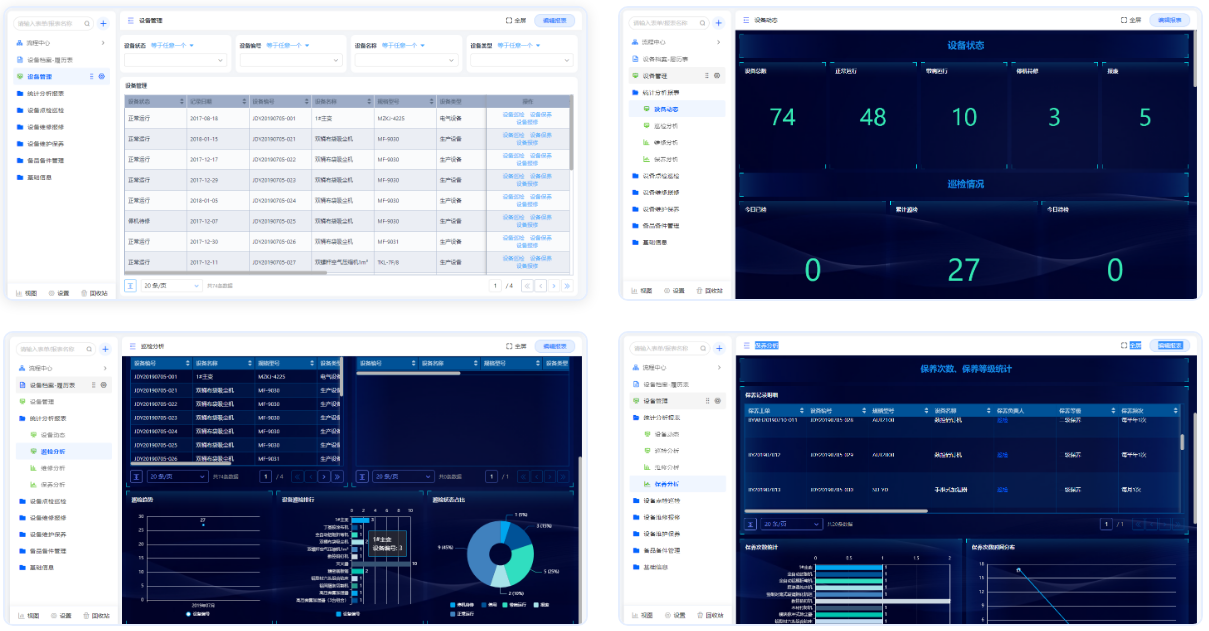
Task: Select 维修分析 in the 设备动态 panel sidebar
Action: click(665, 142)
